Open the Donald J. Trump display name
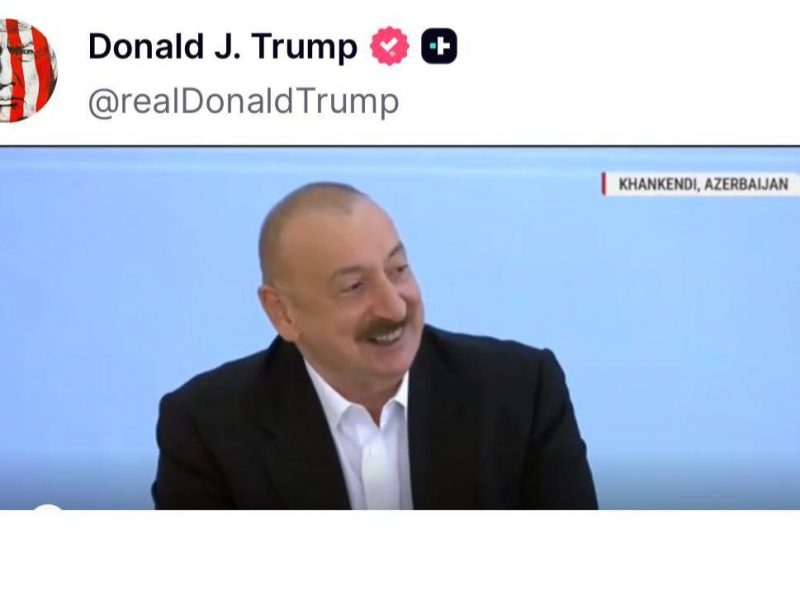This screenshot has width=800, height=600. click(x=222, y=47)
